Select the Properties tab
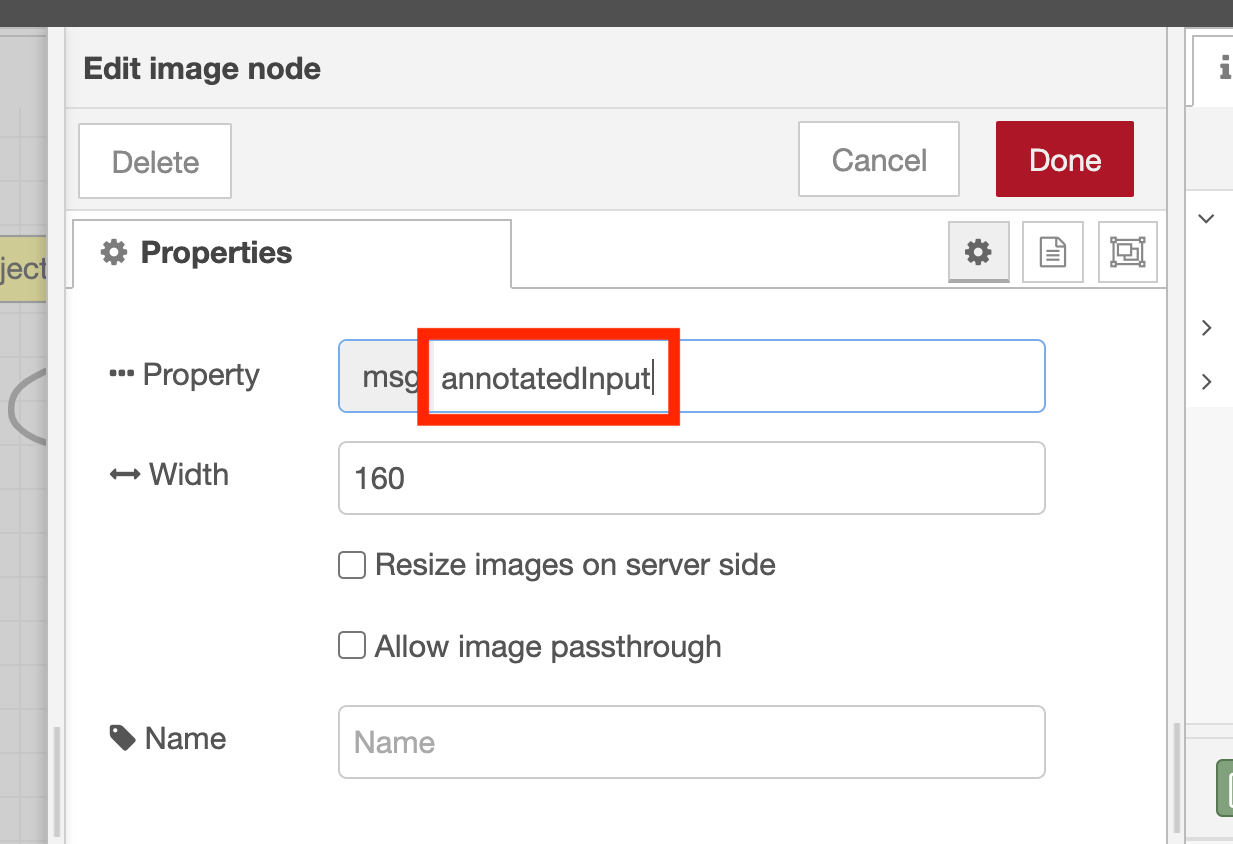Screen dimensions: 1233x844 (x=291, y=253)
